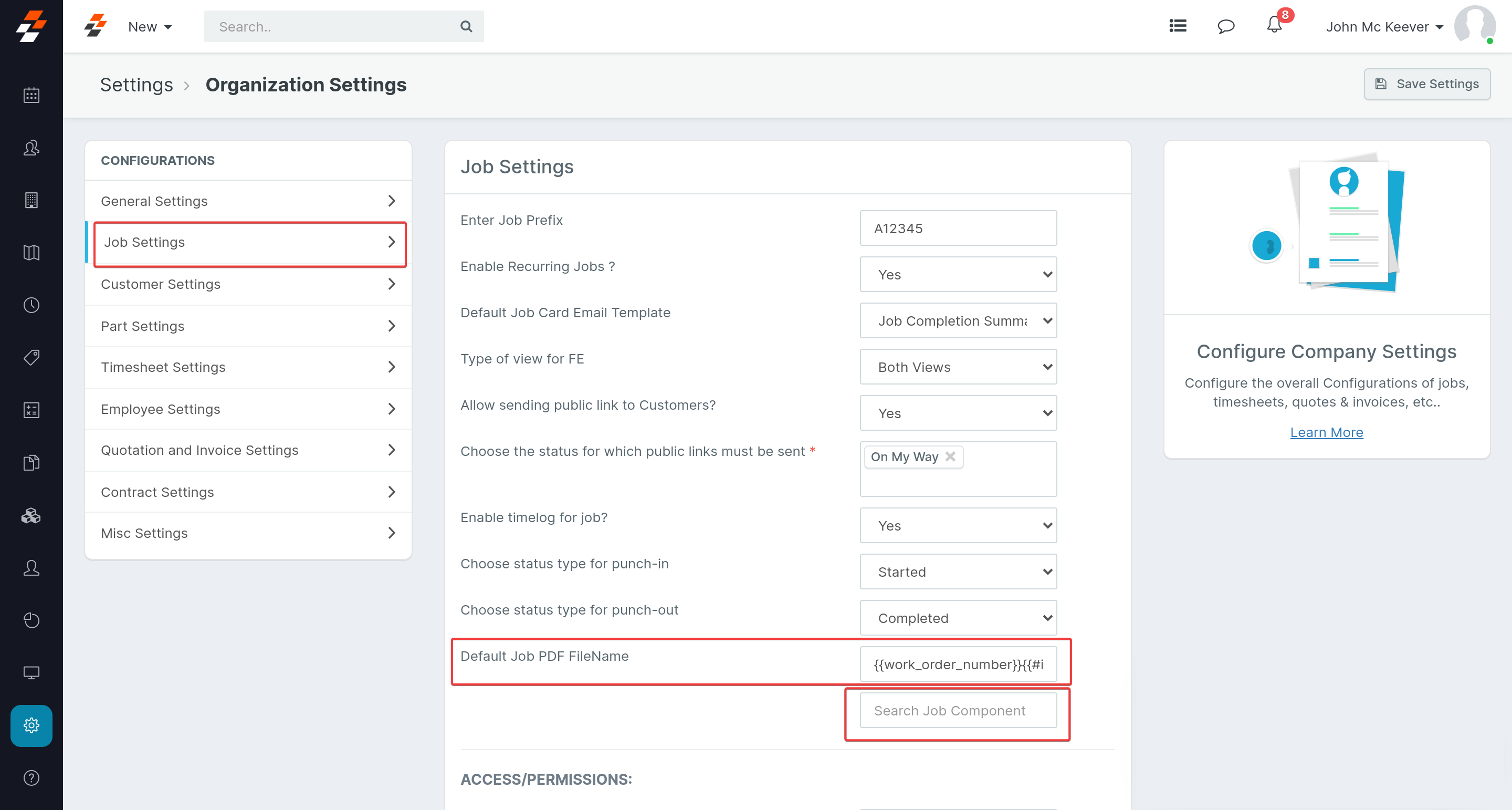Click the help question mark icon
Image resolution: width=1512 pixels, height=810 pixels.
[x=31, y=777]
